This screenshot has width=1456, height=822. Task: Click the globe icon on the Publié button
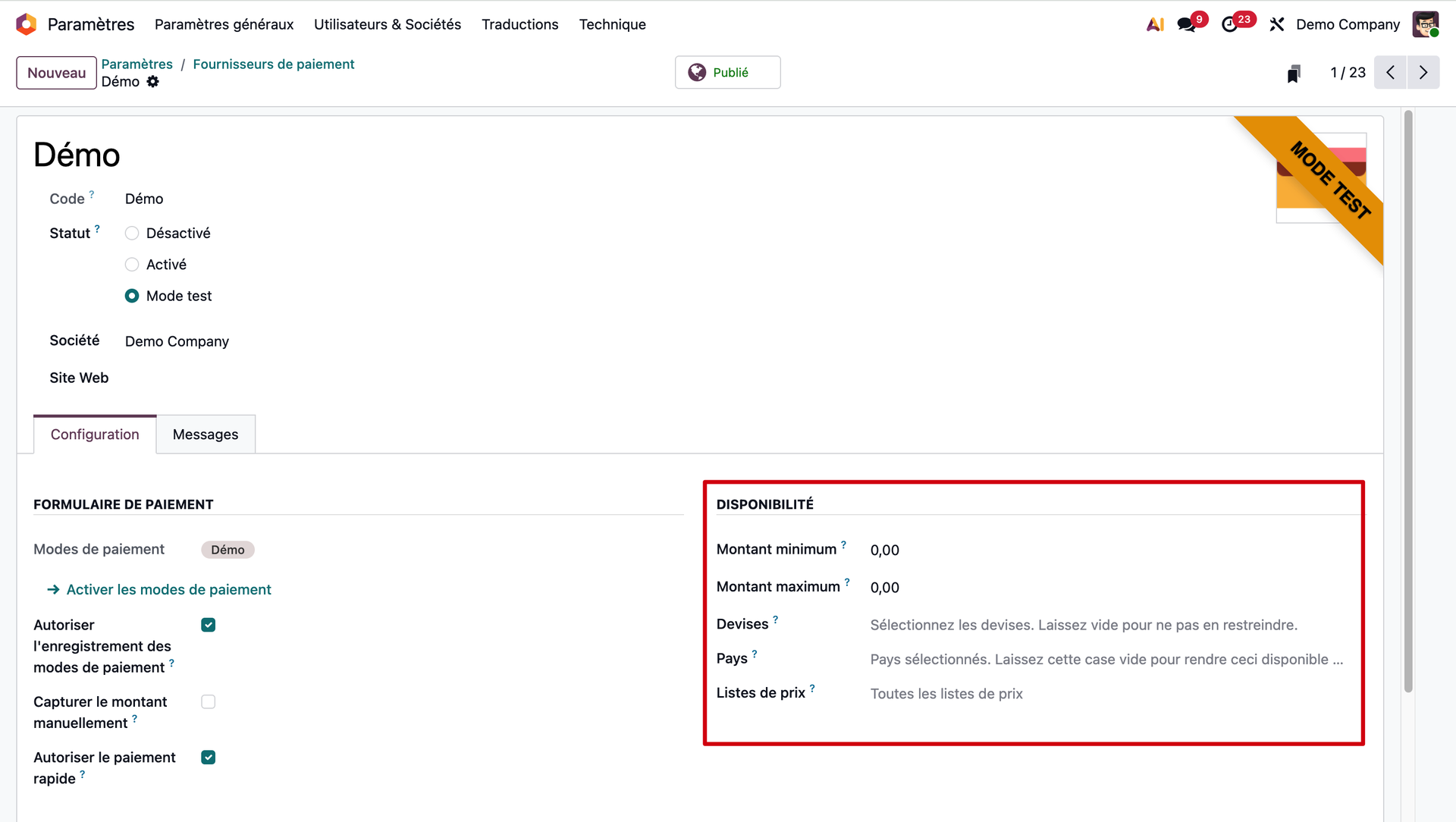(x=697, y=72)
